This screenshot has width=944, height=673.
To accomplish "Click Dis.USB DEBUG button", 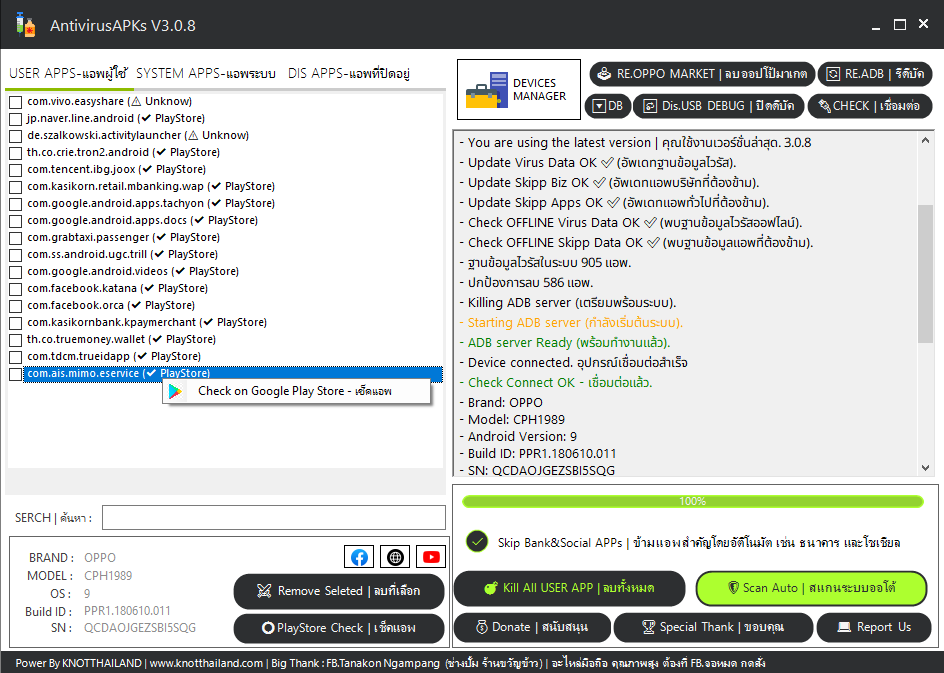I will click(719, 106).
